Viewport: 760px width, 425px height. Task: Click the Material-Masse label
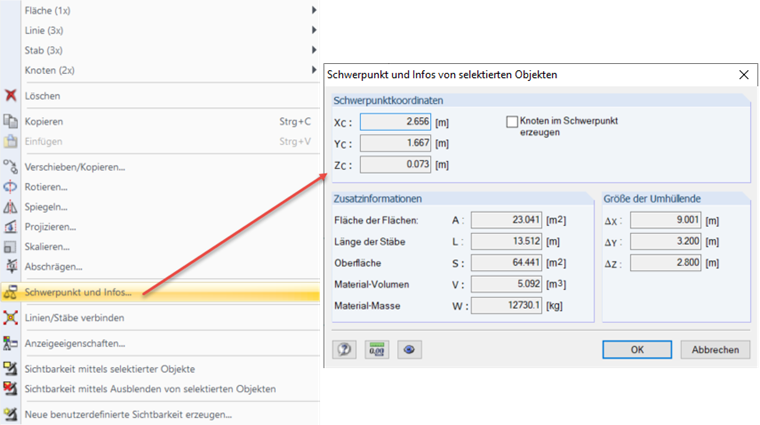point(367,306)
